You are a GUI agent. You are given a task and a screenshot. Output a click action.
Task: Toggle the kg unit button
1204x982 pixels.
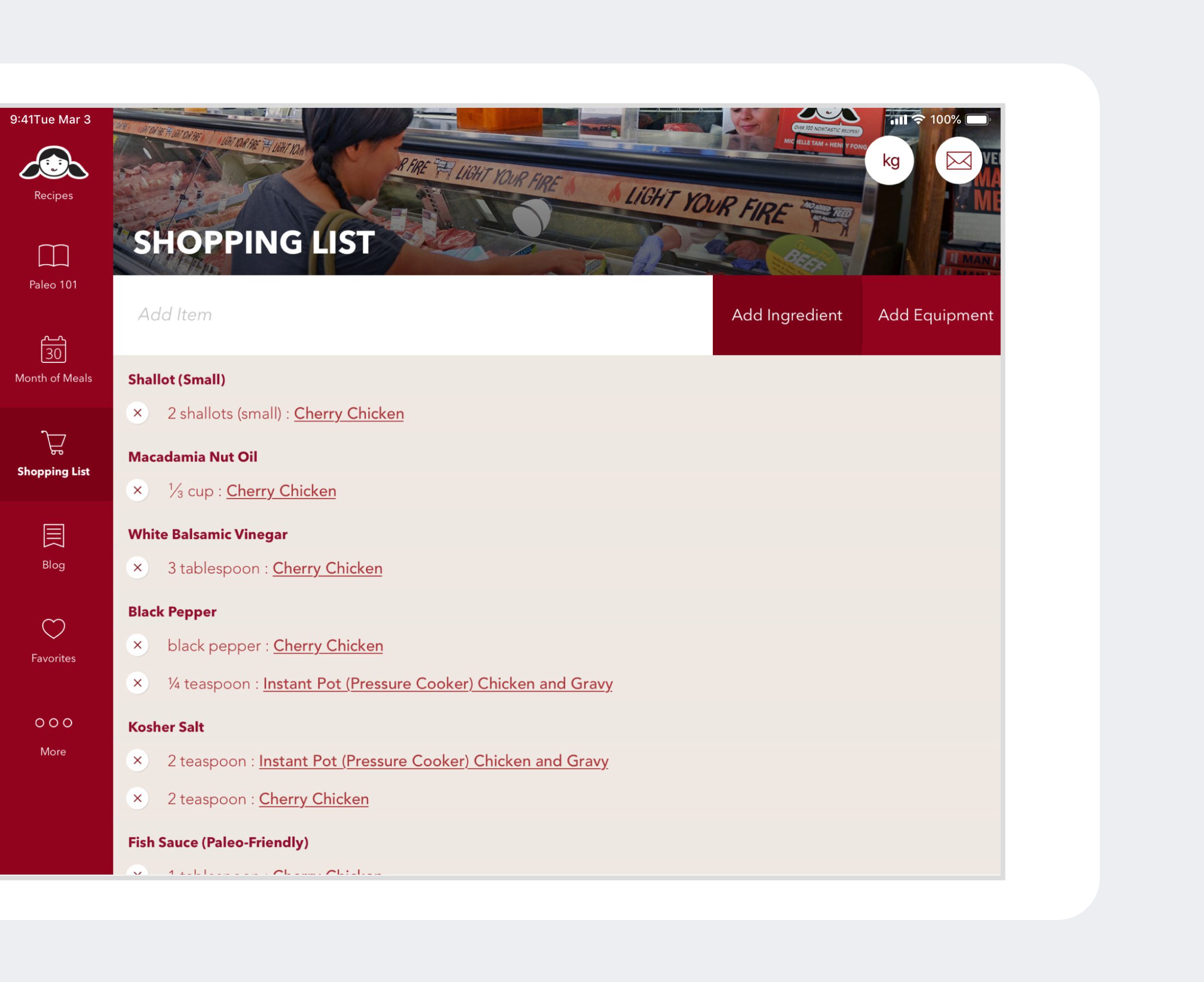(890, 161)
